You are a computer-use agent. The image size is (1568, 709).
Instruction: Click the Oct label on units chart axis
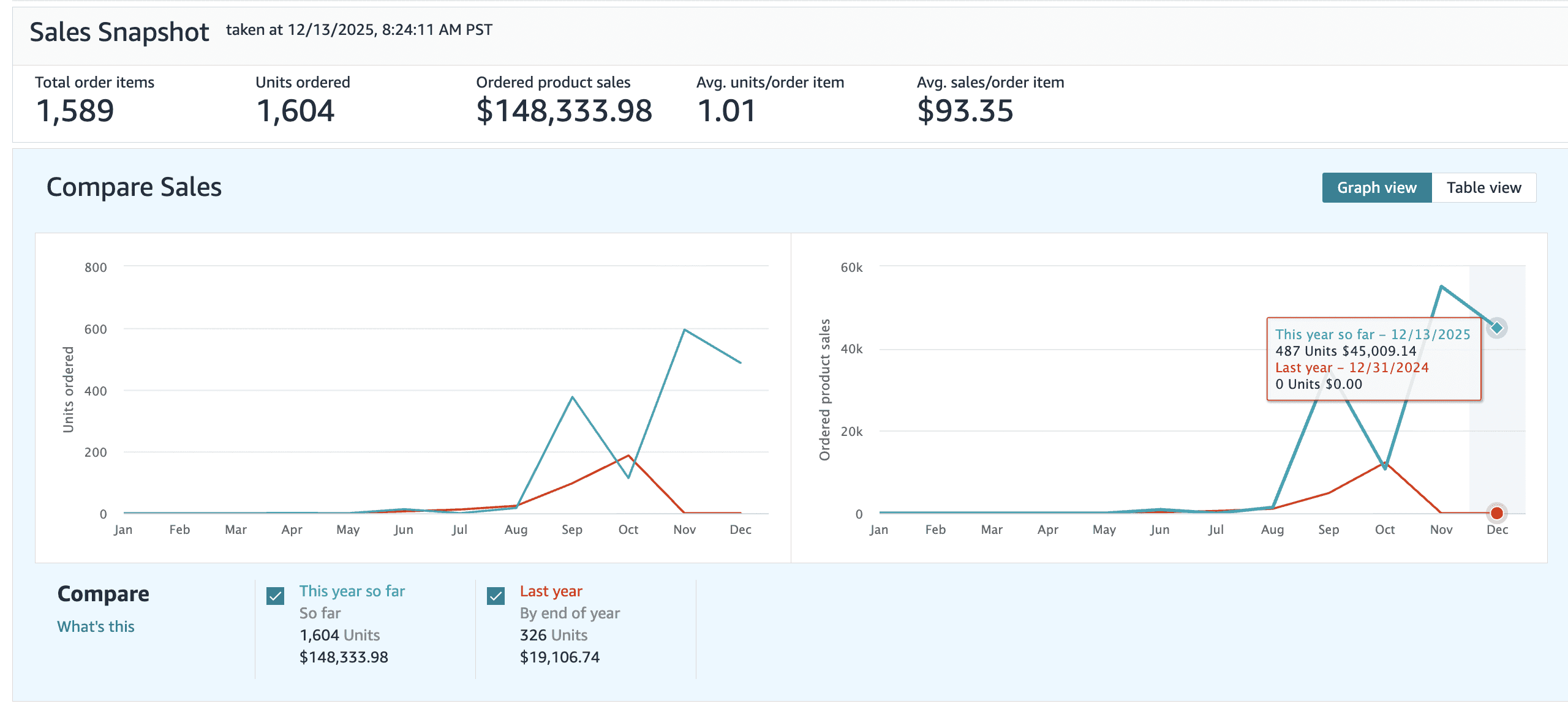[628, 530]
